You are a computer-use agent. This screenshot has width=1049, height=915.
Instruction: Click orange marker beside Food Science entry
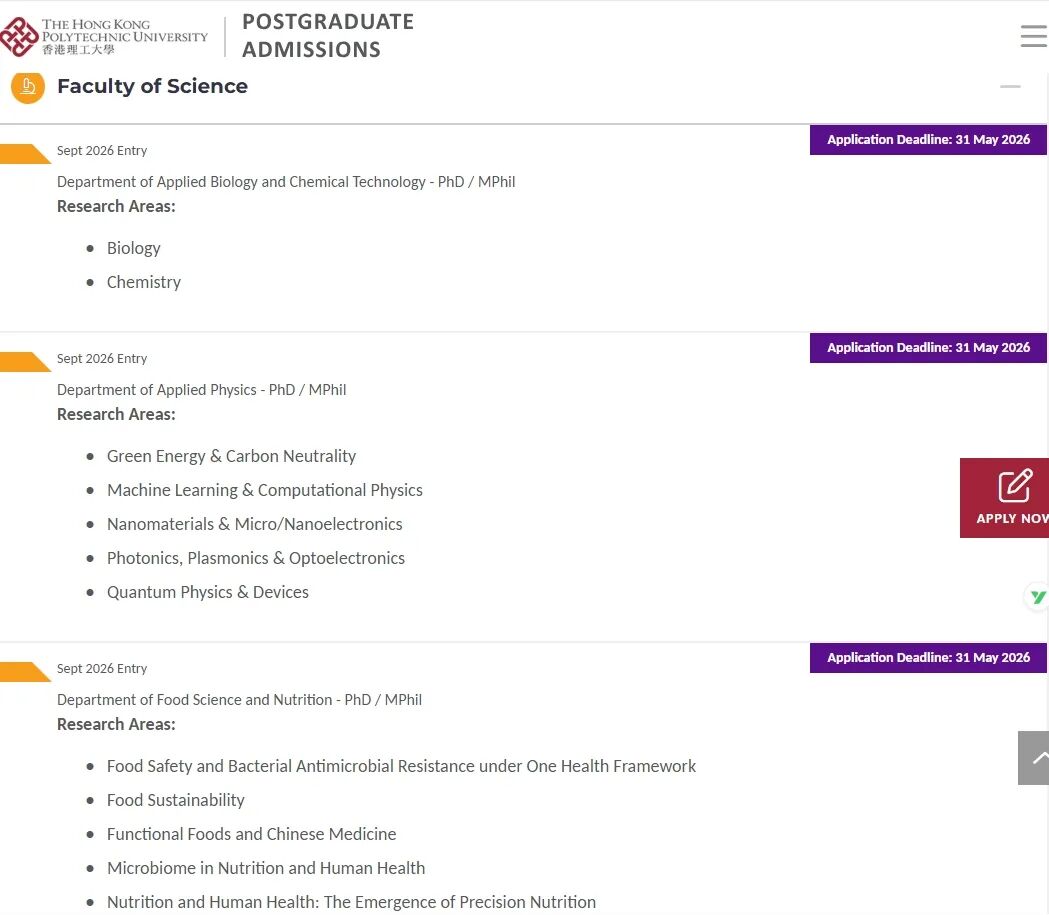click(x=25, y=672)
